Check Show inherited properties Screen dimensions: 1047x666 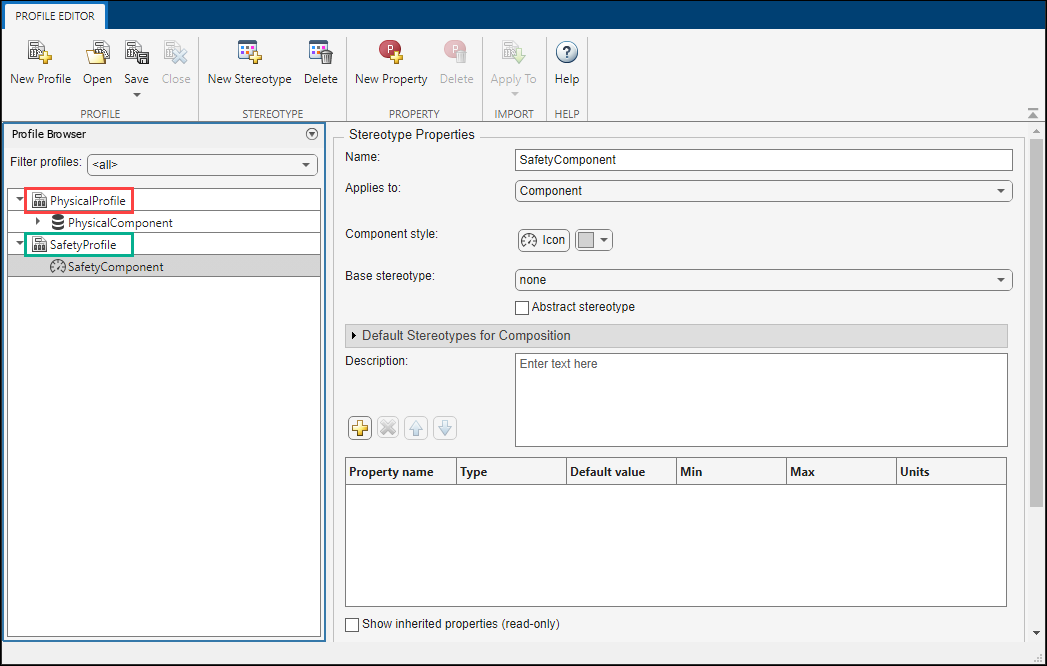(351, 624)
